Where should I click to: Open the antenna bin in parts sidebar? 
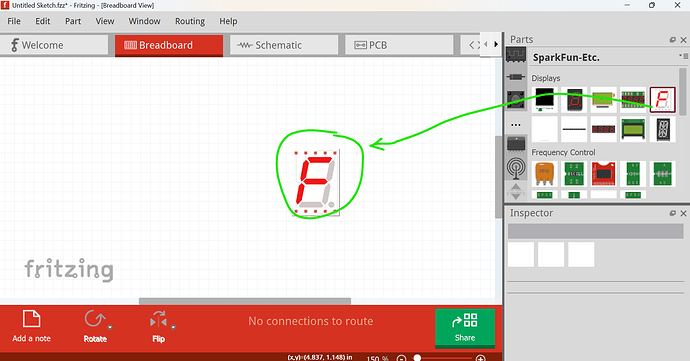point(515,168)
